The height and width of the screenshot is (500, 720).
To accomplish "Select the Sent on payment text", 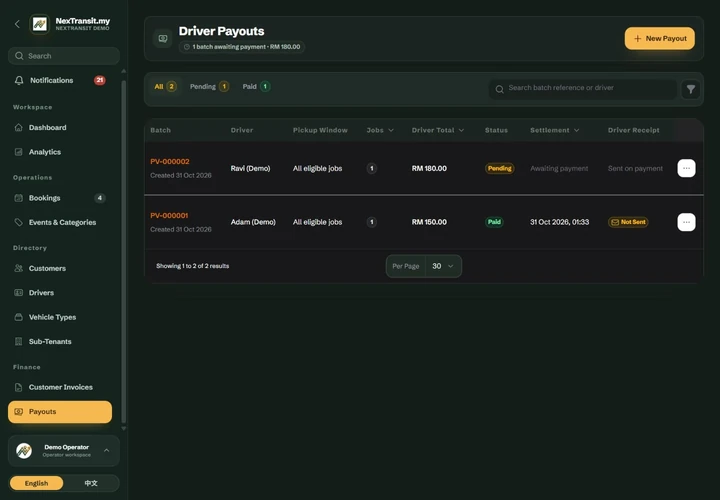I will (635, 169).
